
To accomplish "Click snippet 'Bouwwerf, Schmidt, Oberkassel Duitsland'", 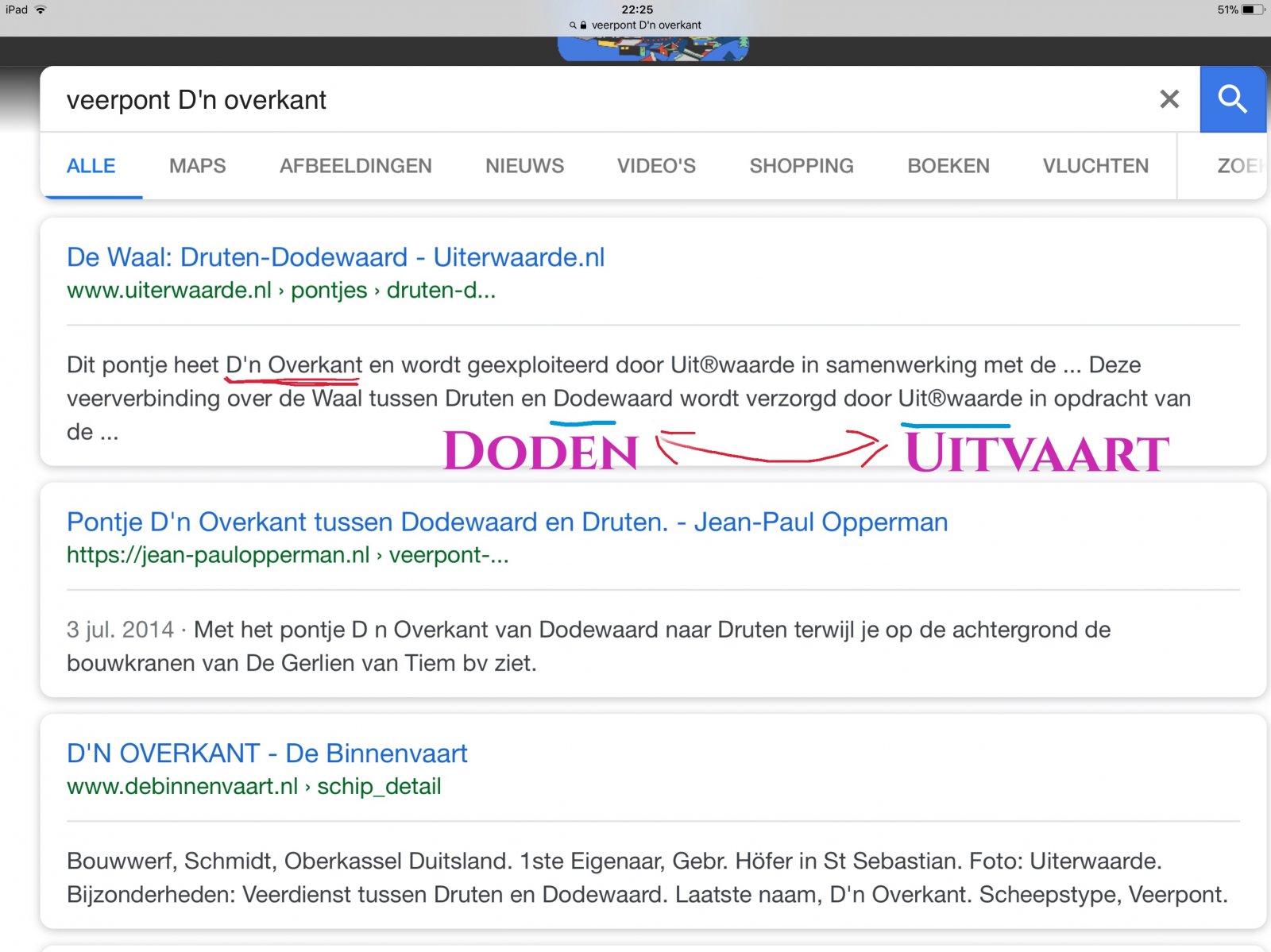I will (289, 861).
